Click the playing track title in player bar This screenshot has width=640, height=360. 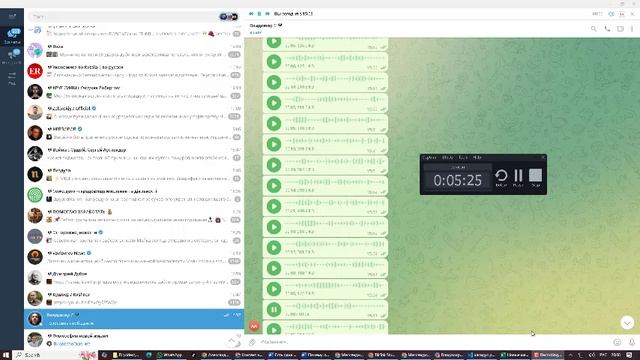(x=293, y=14)
